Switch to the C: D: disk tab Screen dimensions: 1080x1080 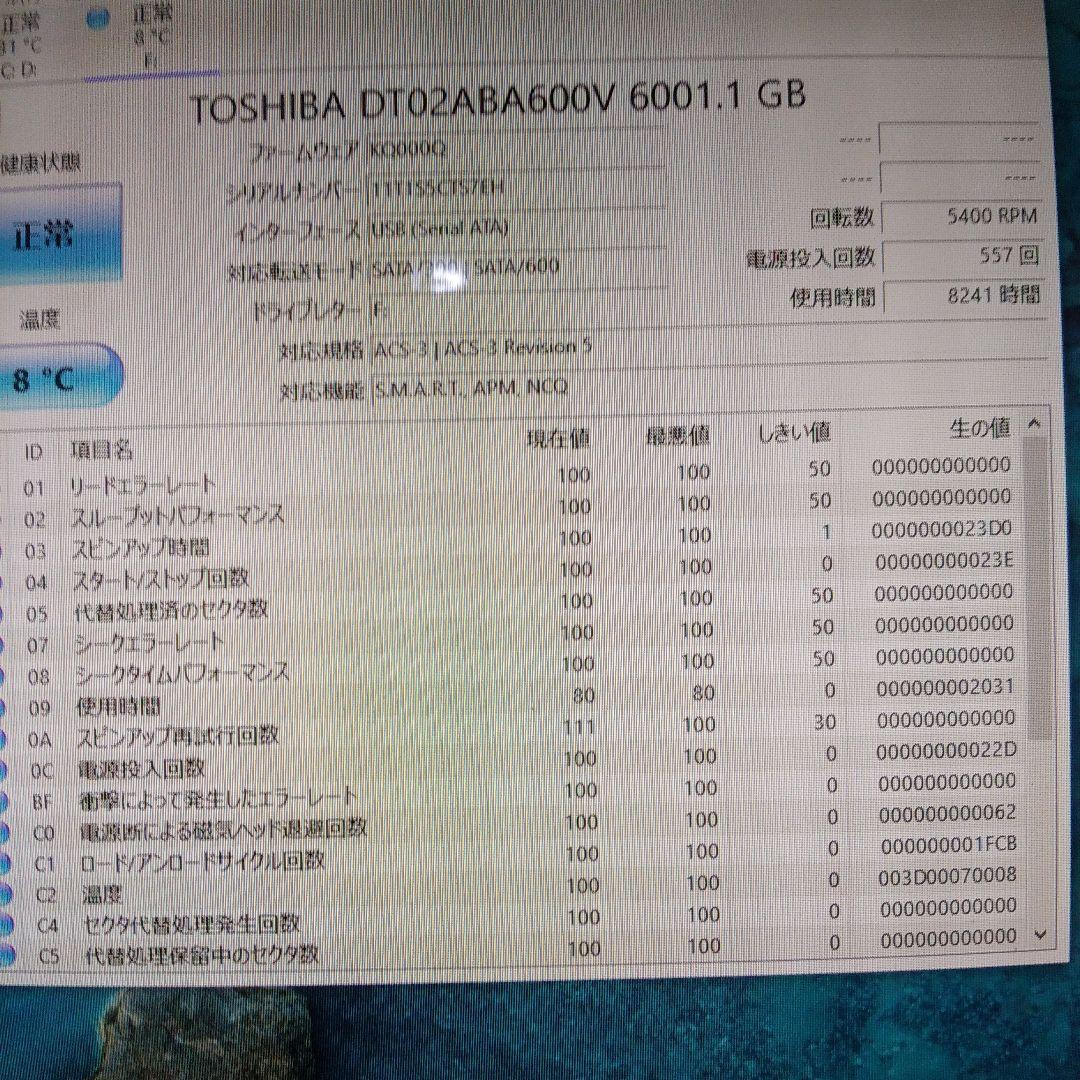[x=21, y=45]
